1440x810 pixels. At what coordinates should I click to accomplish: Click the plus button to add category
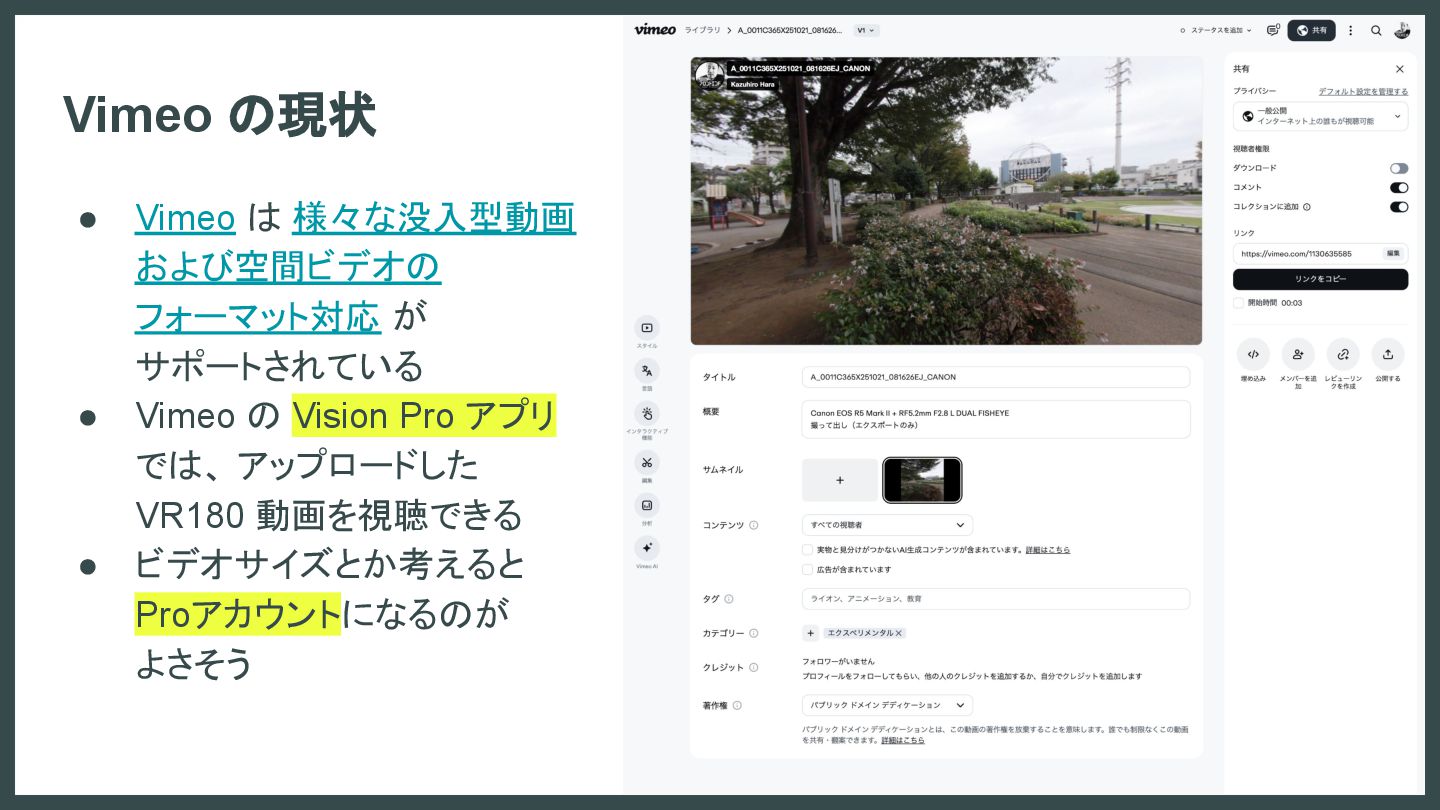point(811,633)
